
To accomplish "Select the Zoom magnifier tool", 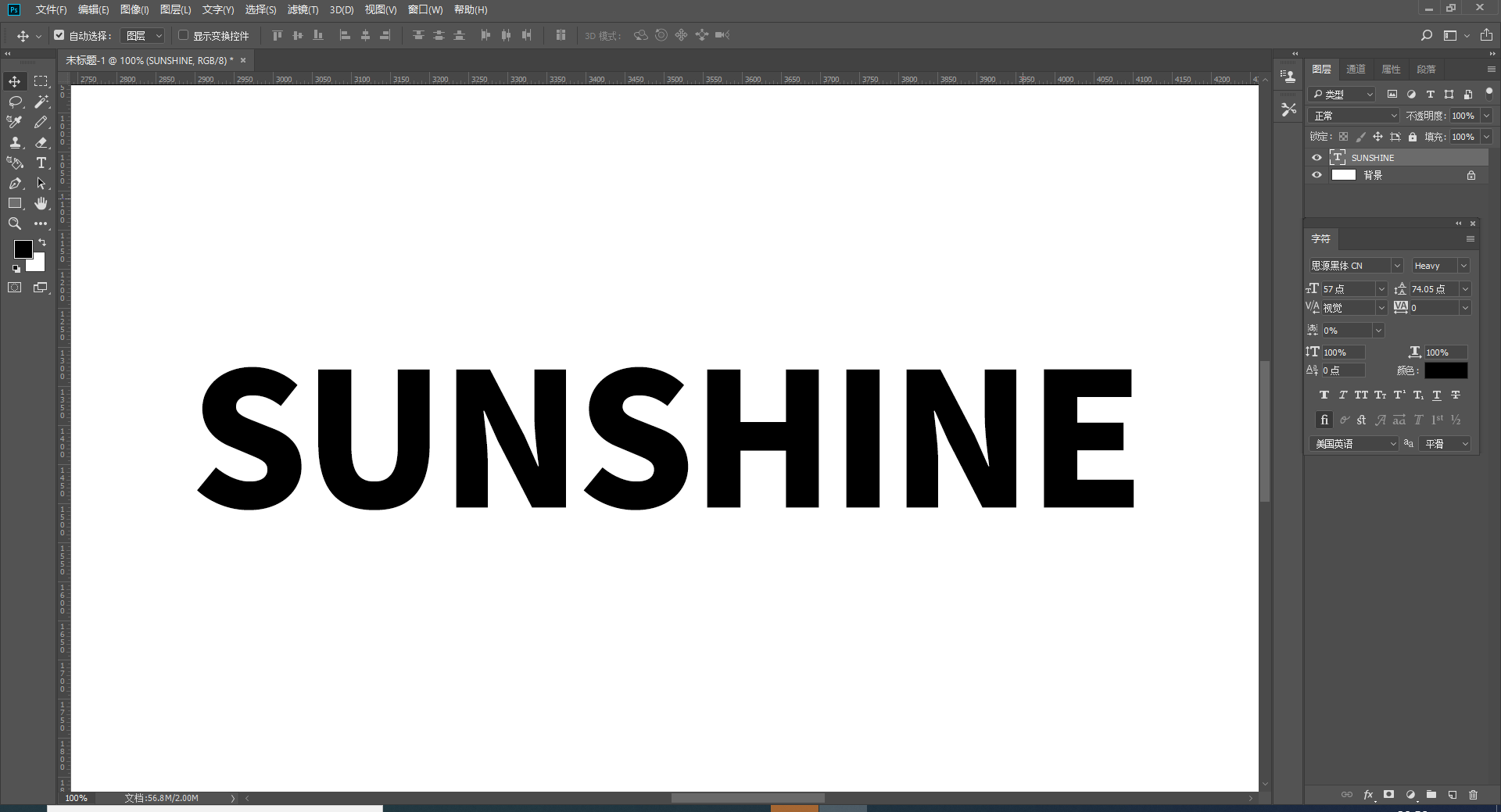I will 15,224.
